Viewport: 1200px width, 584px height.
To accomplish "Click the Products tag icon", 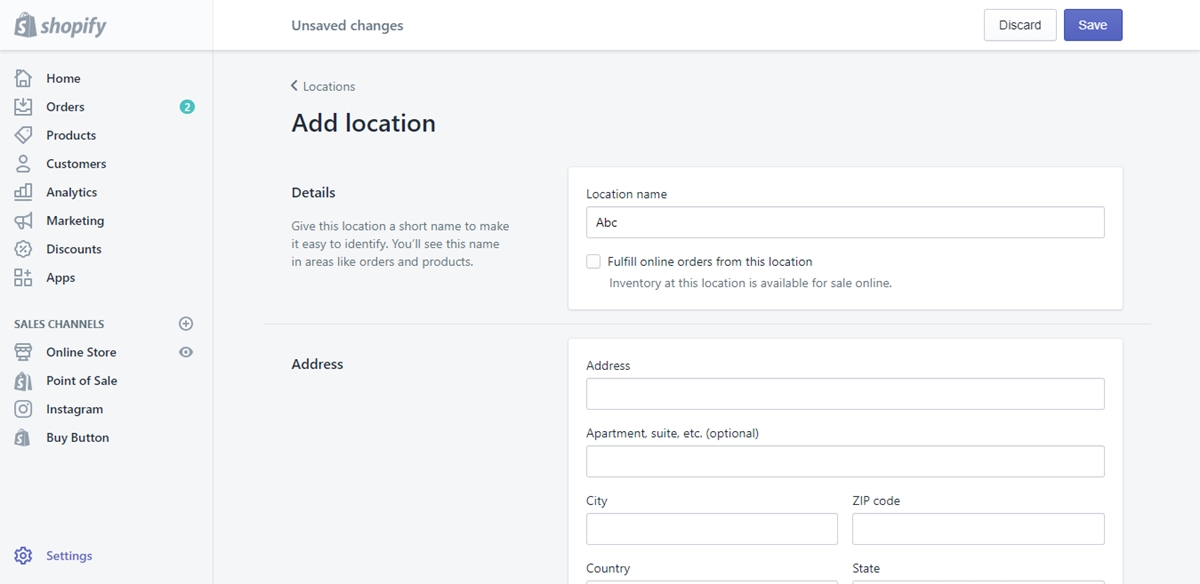I will coord(24,135).
